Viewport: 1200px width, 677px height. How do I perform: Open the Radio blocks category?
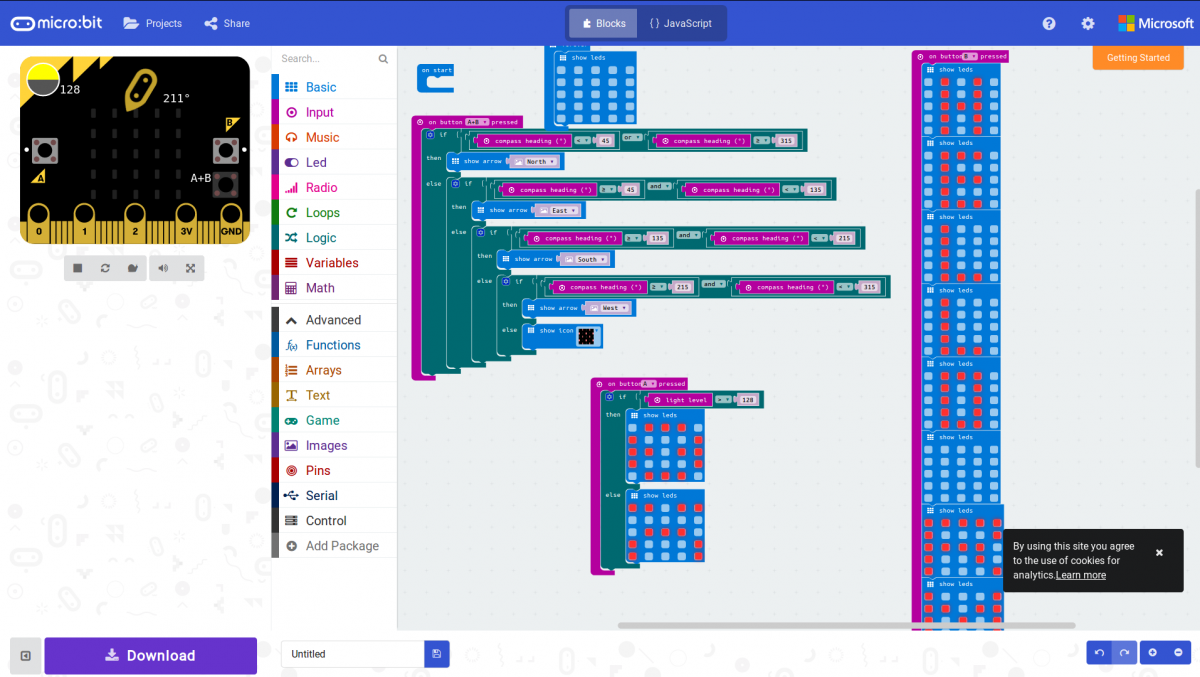(334, 187)
